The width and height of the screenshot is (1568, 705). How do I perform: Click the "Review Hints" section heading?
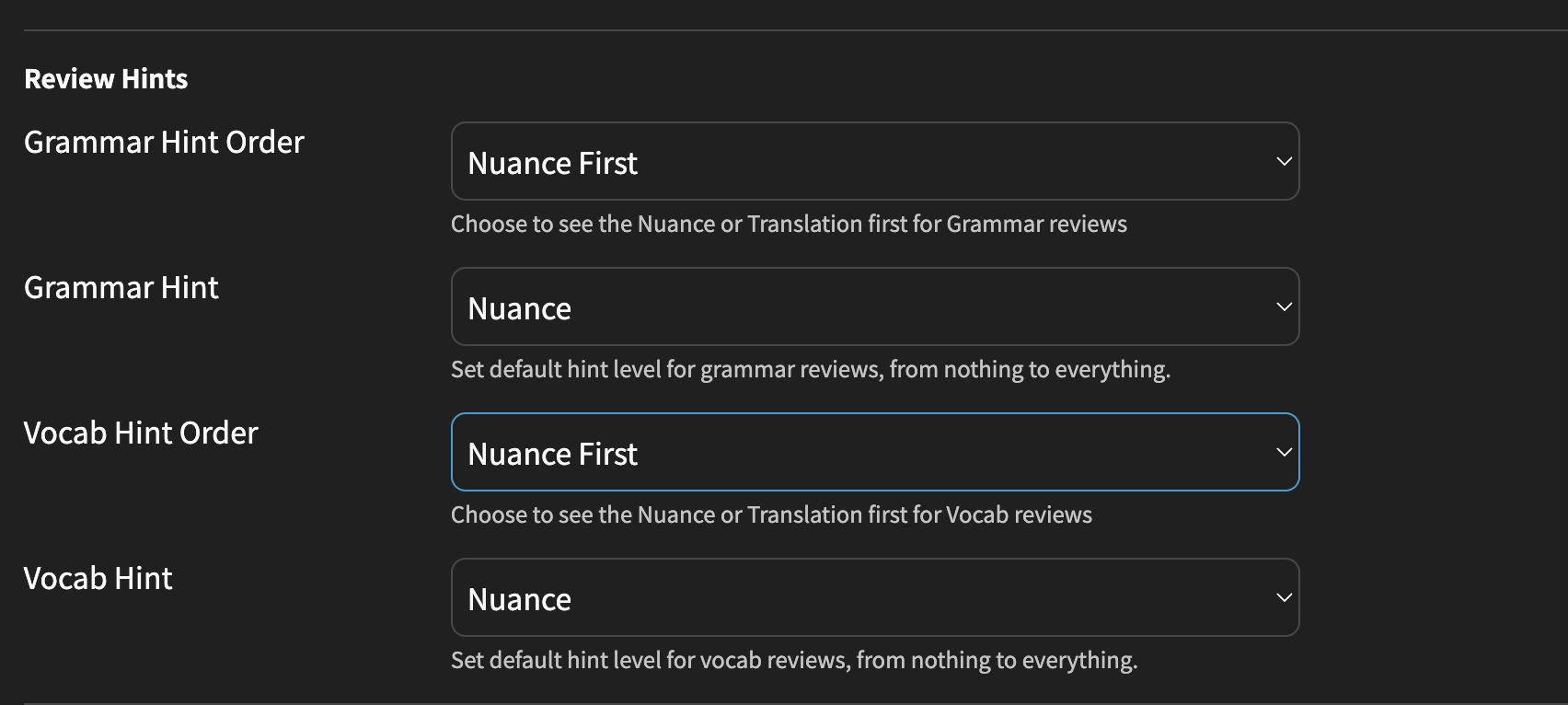(106, 79)
